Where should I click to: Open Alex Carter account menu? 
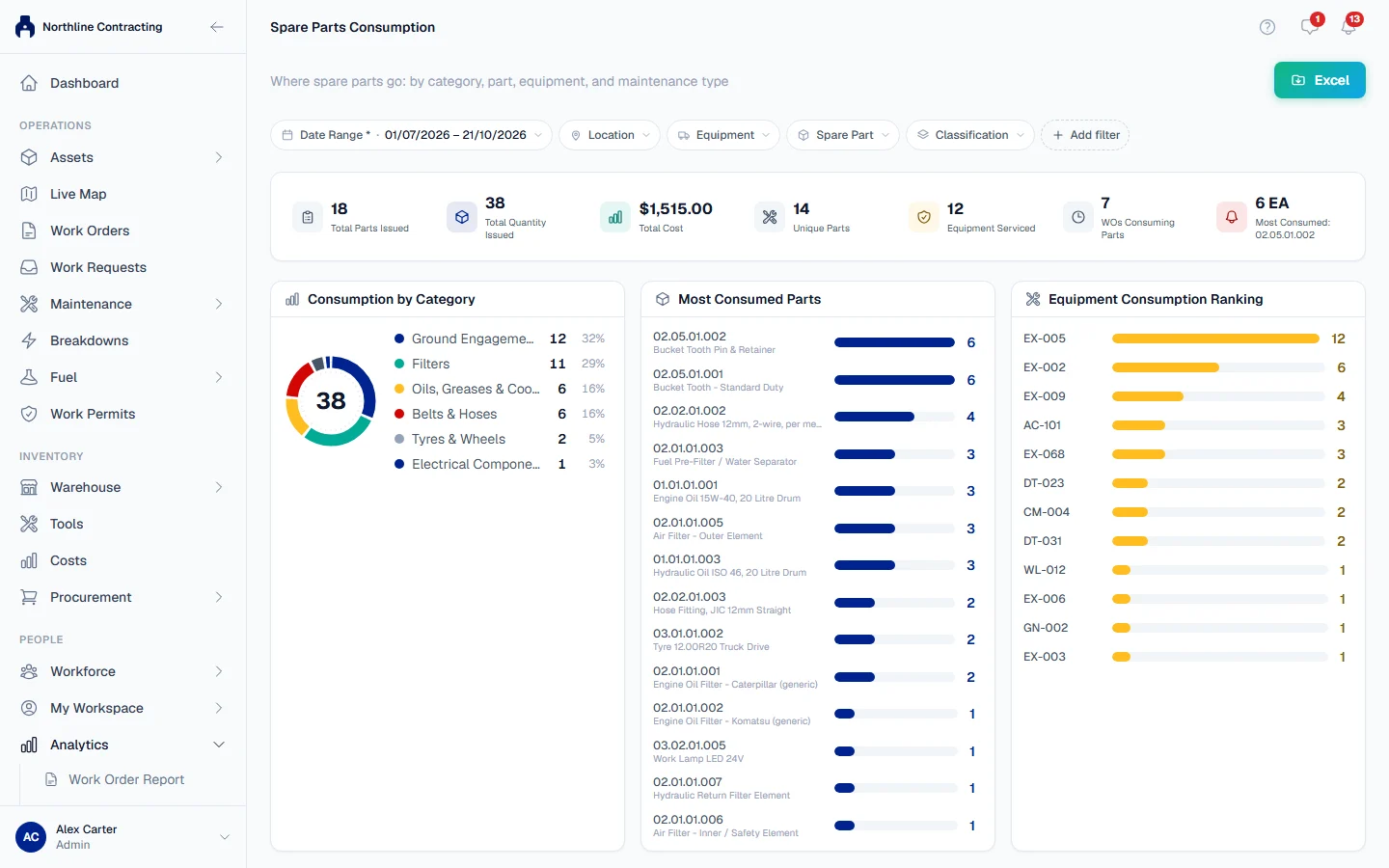123,837
